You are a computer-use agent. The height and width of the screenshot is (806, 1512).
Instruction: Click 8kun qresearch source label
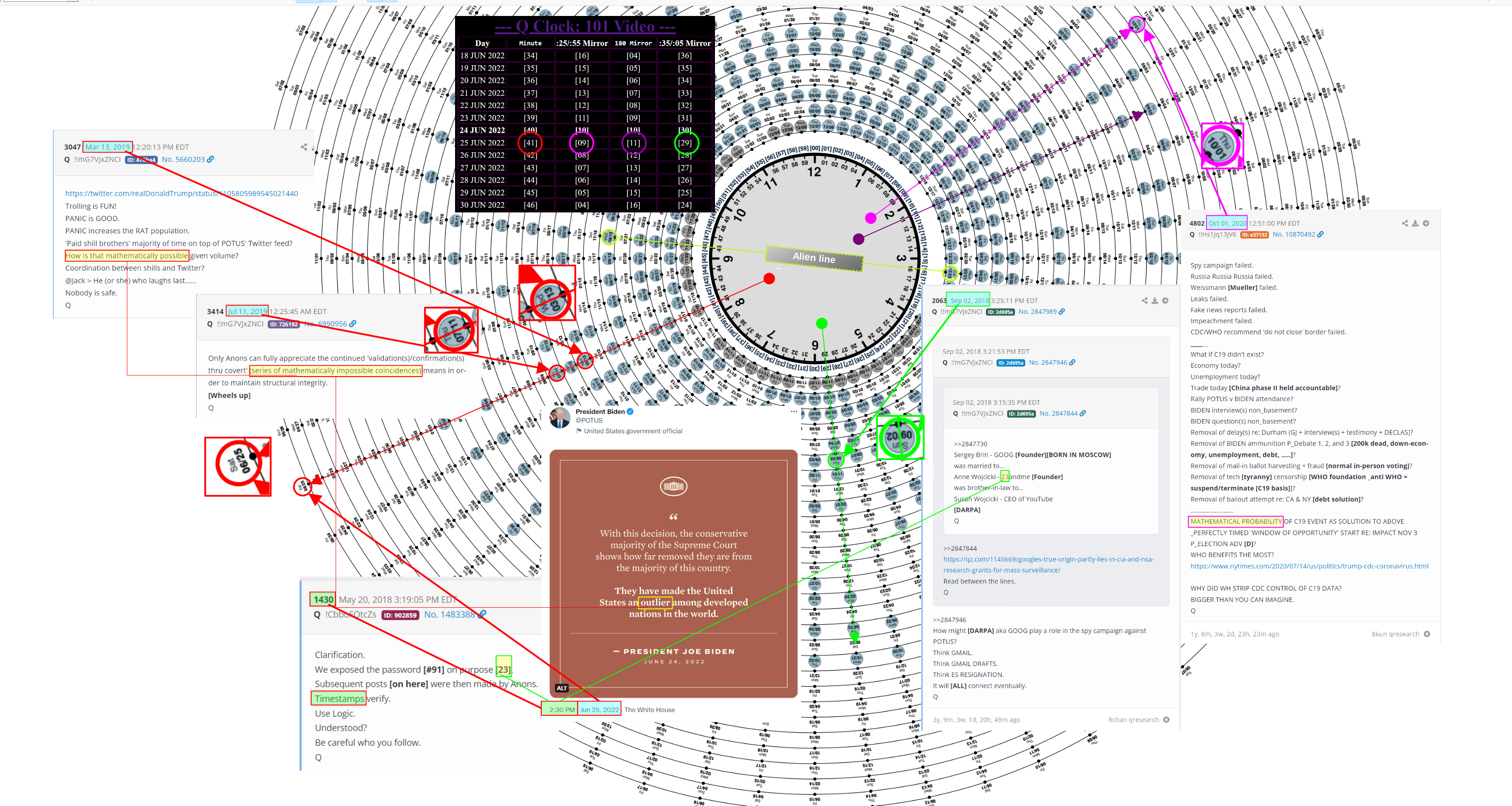[x=1395, y=635]
